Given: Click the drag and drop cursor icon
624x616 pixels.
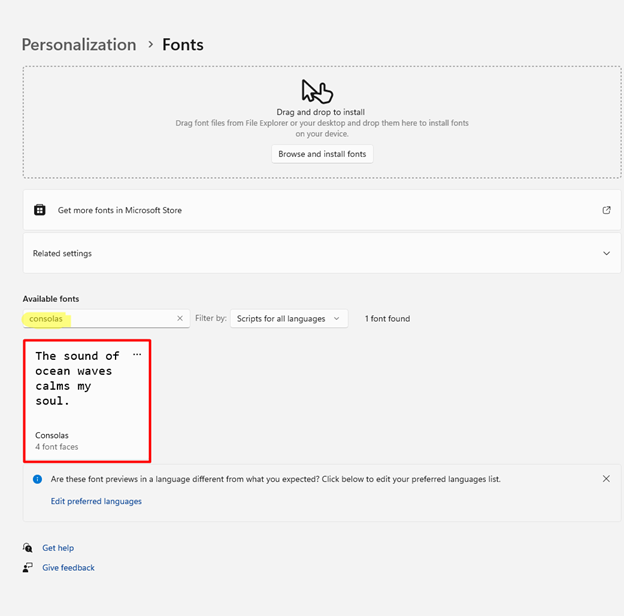Looking at the screenshot, I should click(x=316, y=91).
